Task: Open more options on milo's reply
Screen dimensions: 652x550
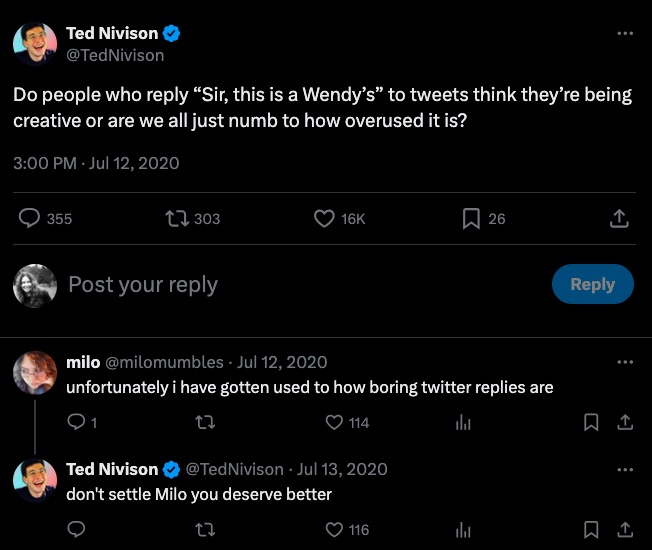Action: point(625,361)
